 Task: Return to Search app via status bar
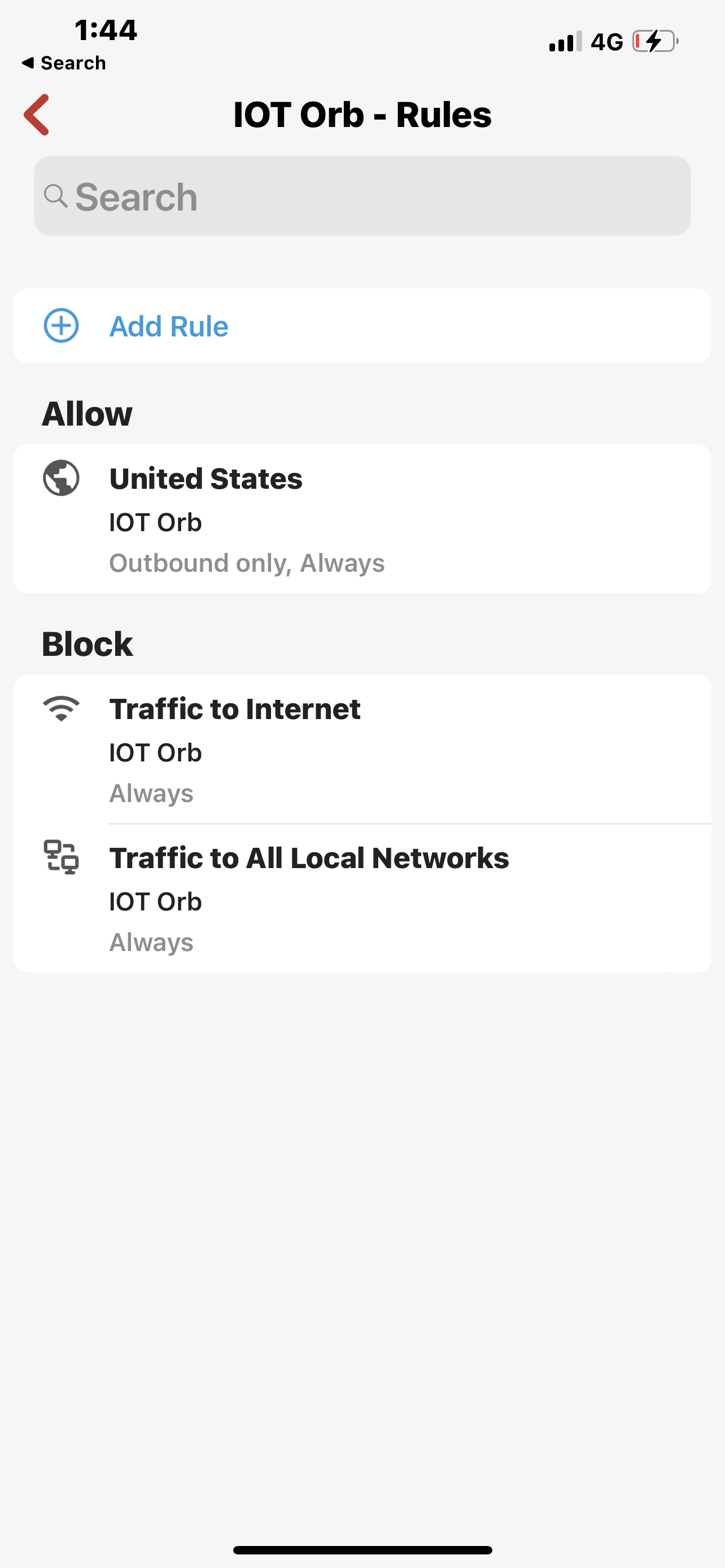[x=63, y=63]
